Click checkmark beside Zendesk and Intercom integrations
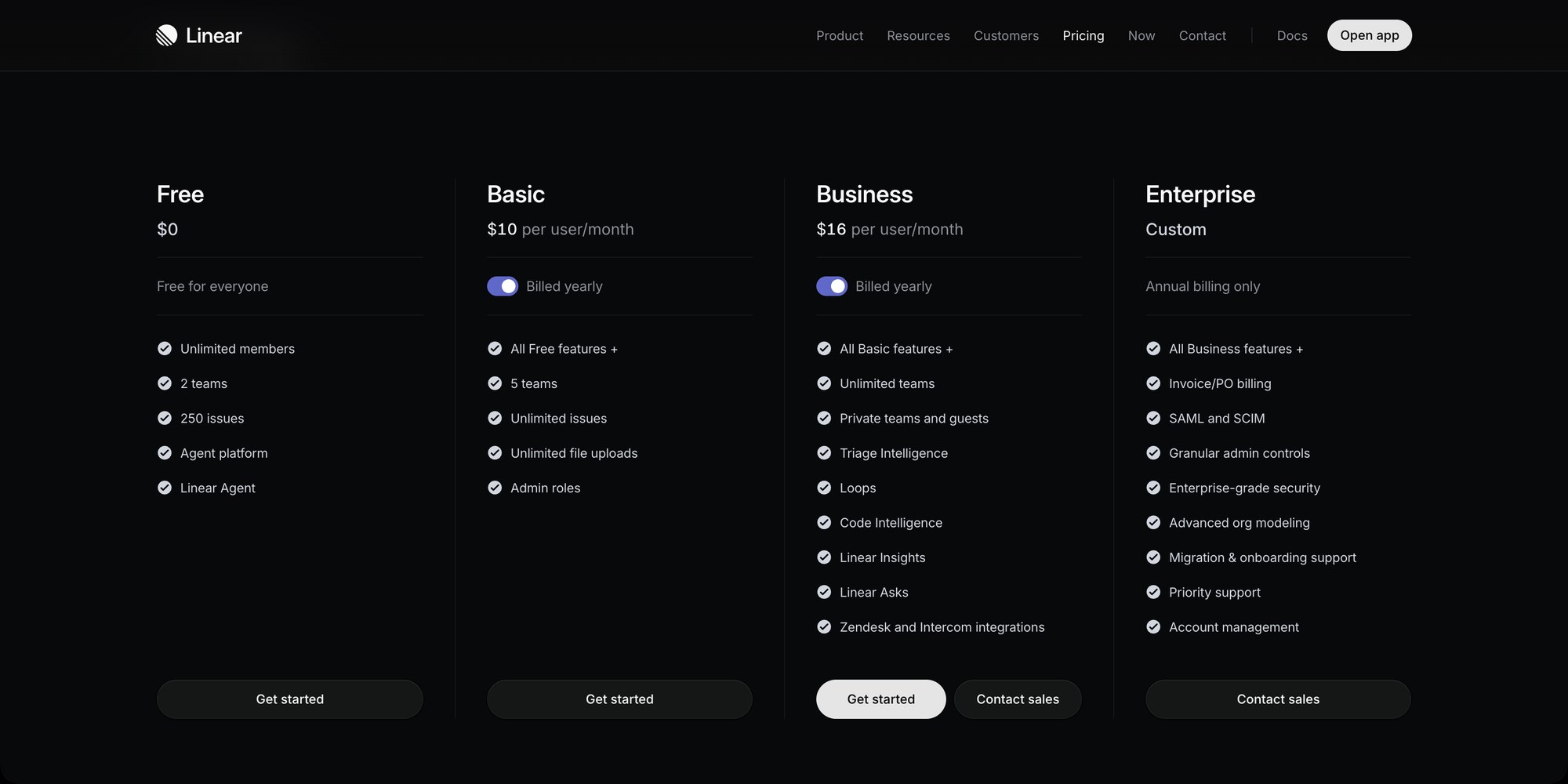Screen dimensions: 1568x784 824,626
